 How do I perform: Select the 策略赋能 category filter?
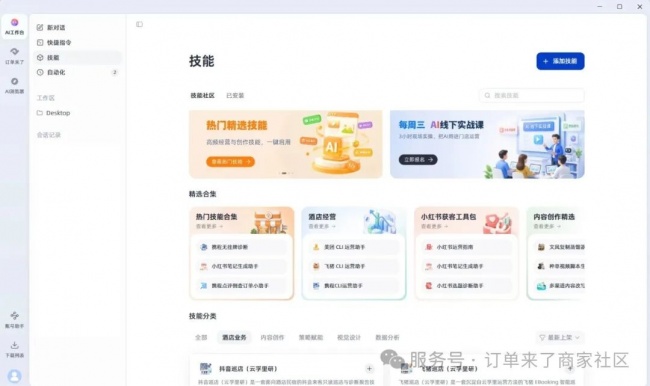310,337
